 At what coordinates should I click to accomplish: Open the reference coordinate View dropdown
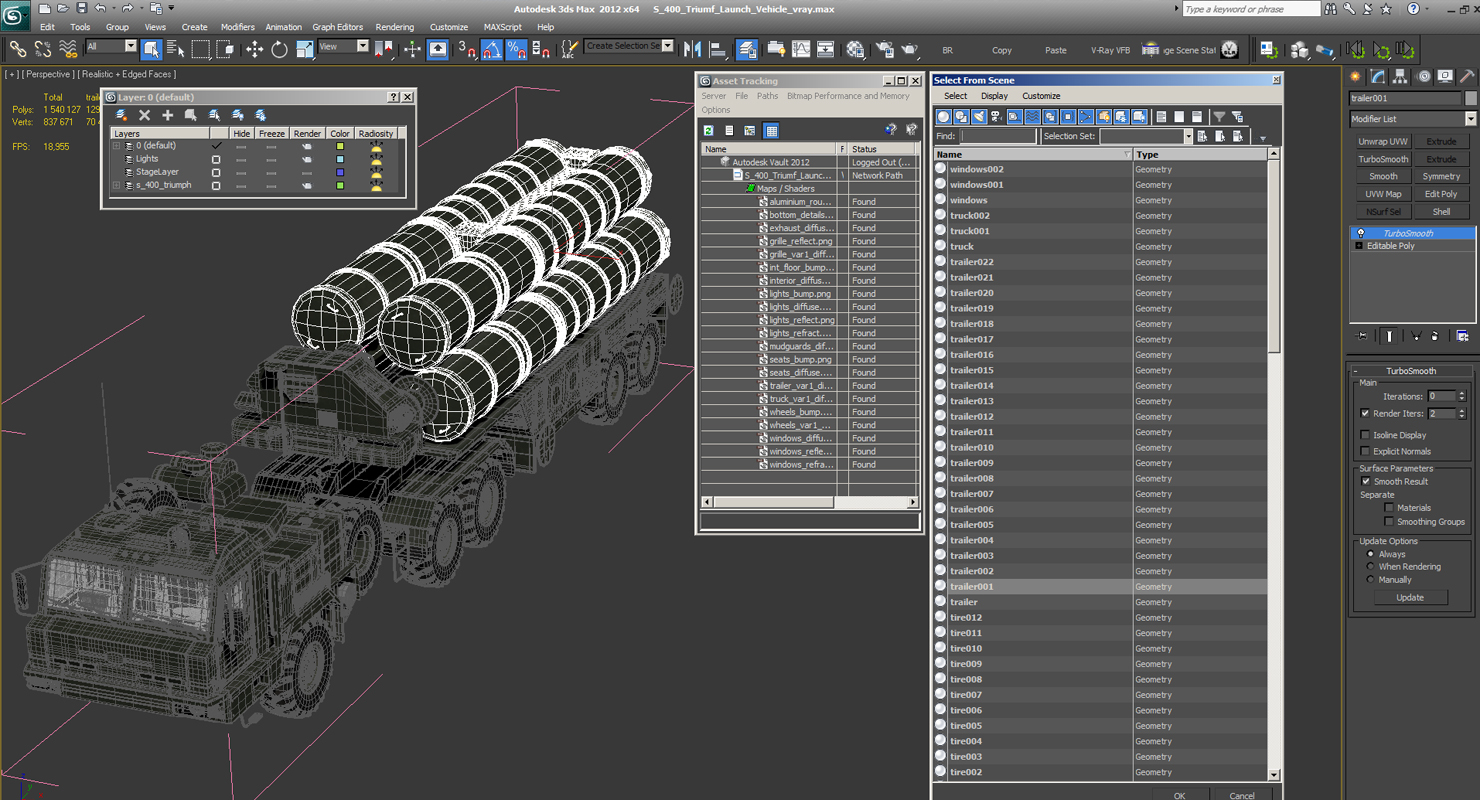click(x=343, y=46)
